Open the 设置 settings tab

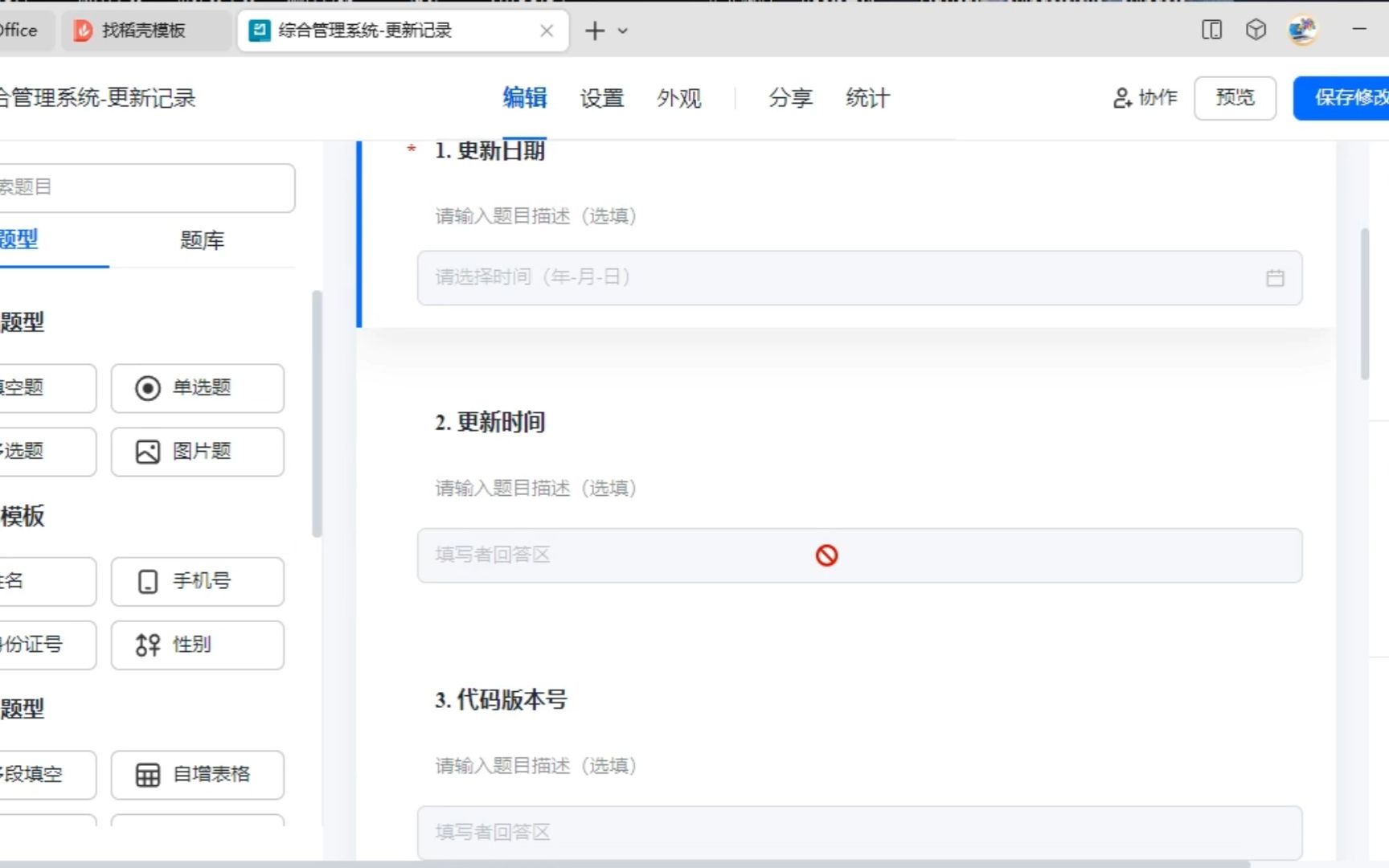coord(601,98)
